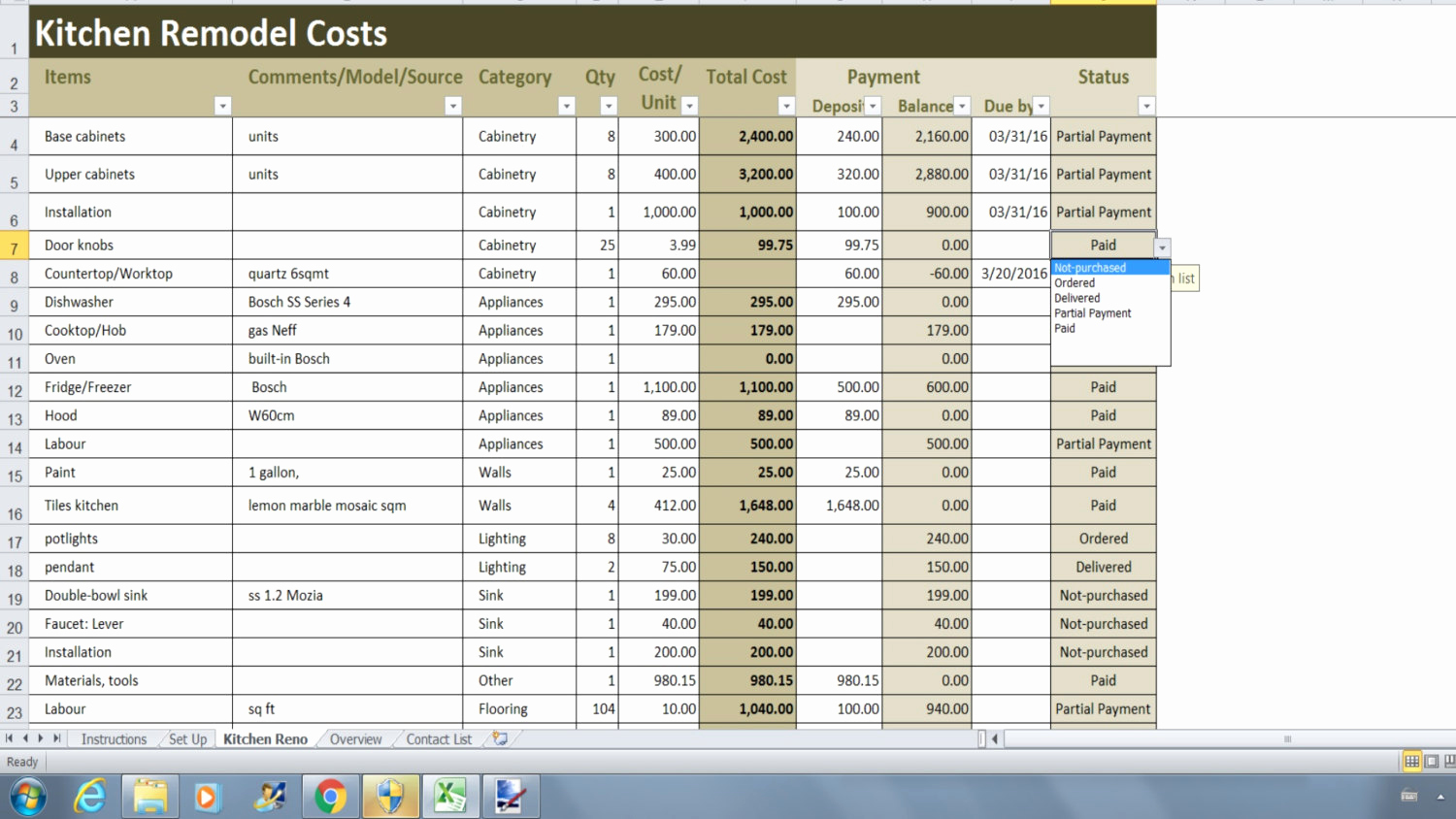This screenshot has width=1456, height=819.
Task: Choose Partial Payment from status list
Action: [x=1110, y=313]
